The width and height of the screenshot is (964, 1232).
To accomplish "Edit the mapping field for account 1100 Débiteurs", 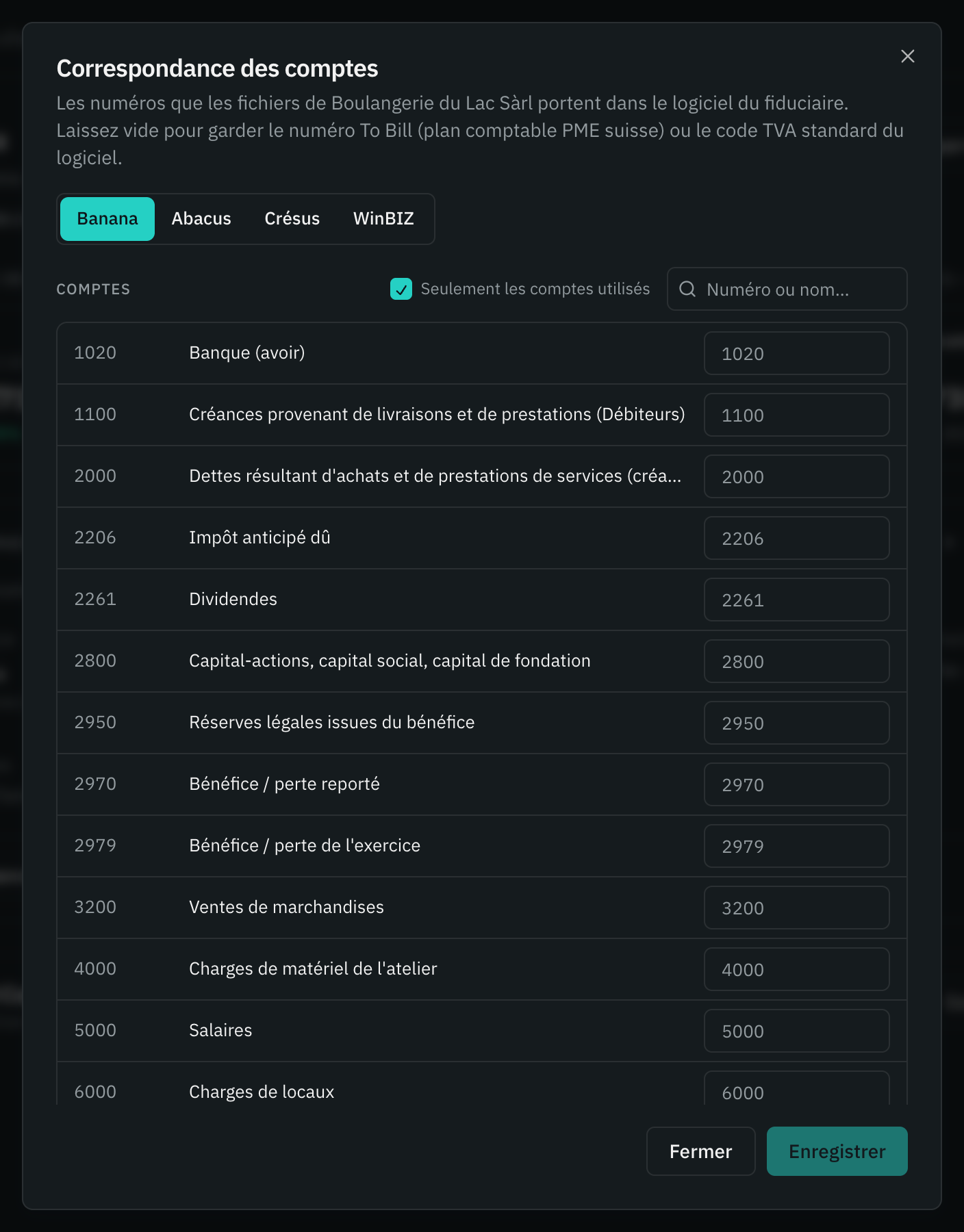I will (797, 415).
